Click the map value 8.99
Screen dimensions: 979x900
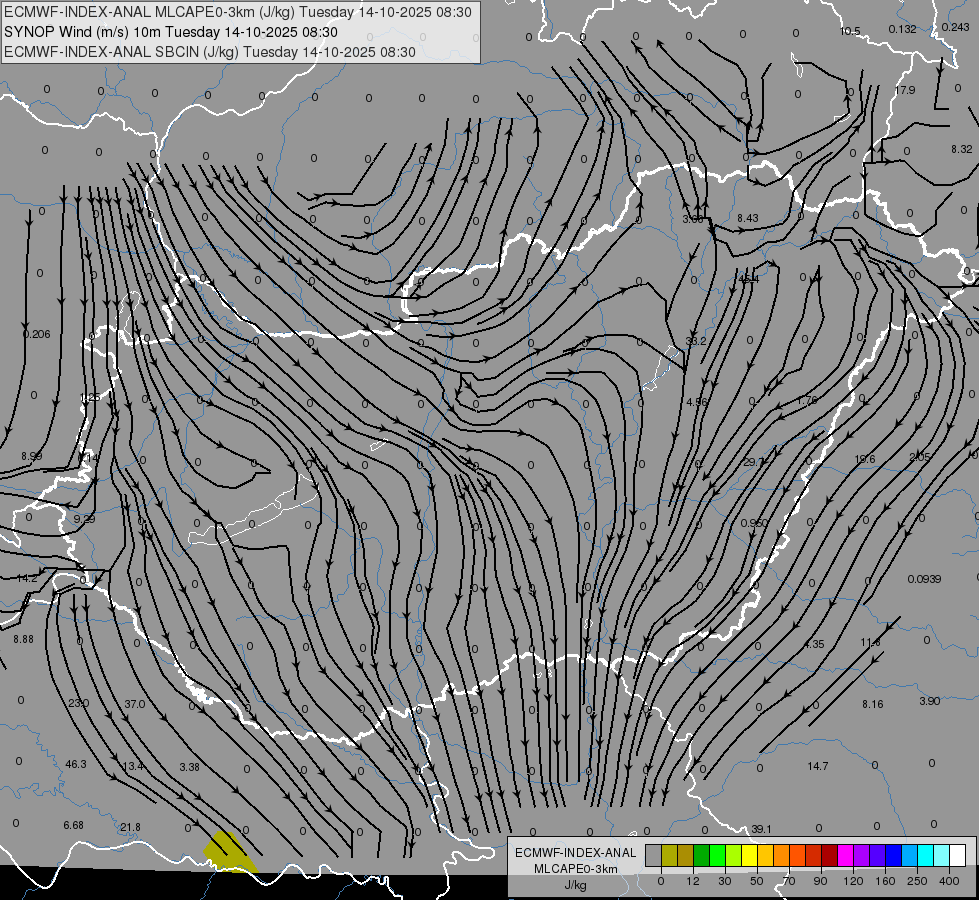tap(31, 457)
